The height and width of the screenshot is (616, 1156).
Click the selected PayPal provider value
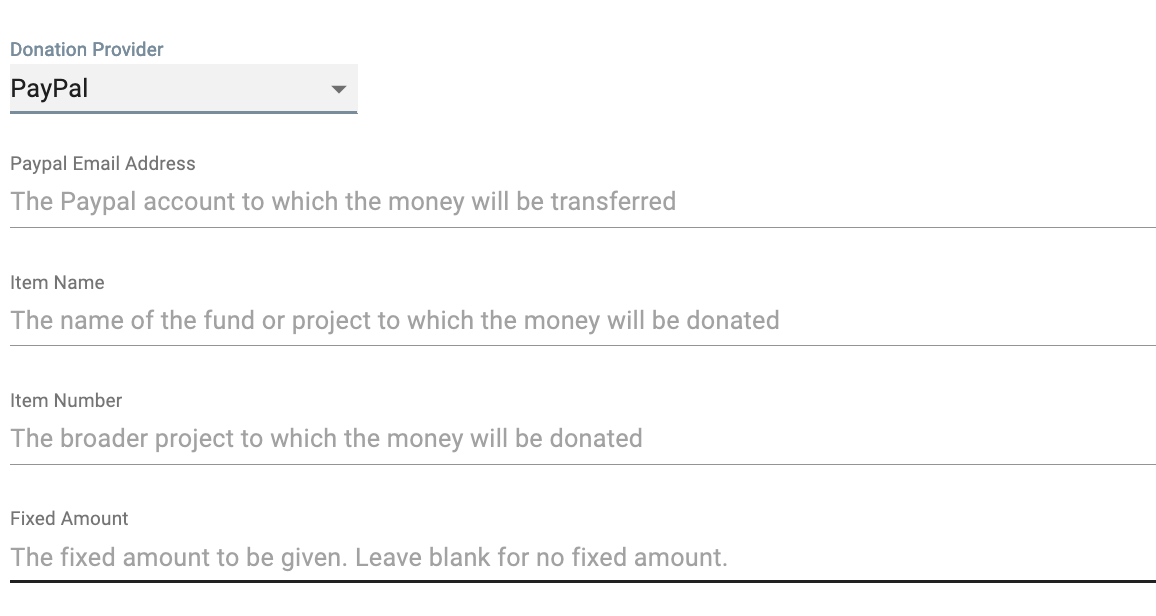[x=50, y=89]
